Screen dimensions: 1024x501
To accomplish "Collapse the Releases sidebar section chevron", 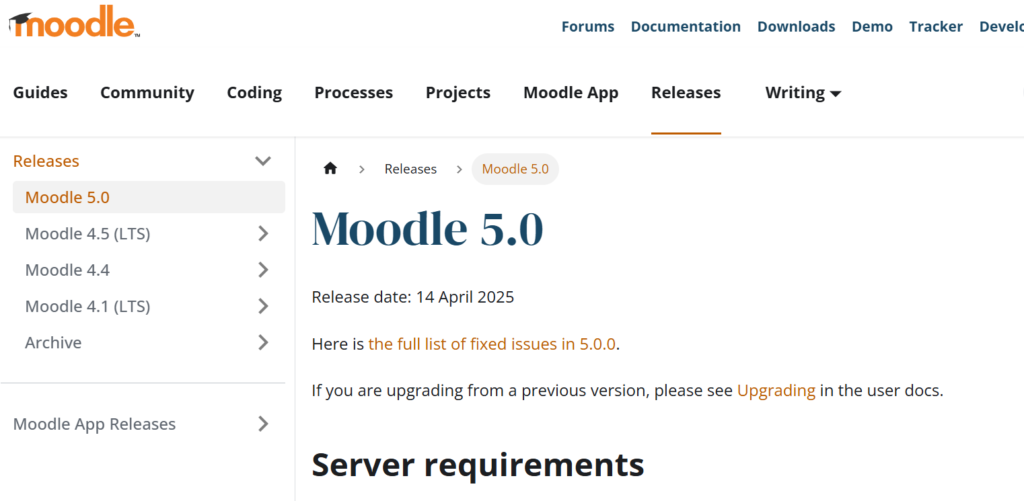I will coord(263,161).
